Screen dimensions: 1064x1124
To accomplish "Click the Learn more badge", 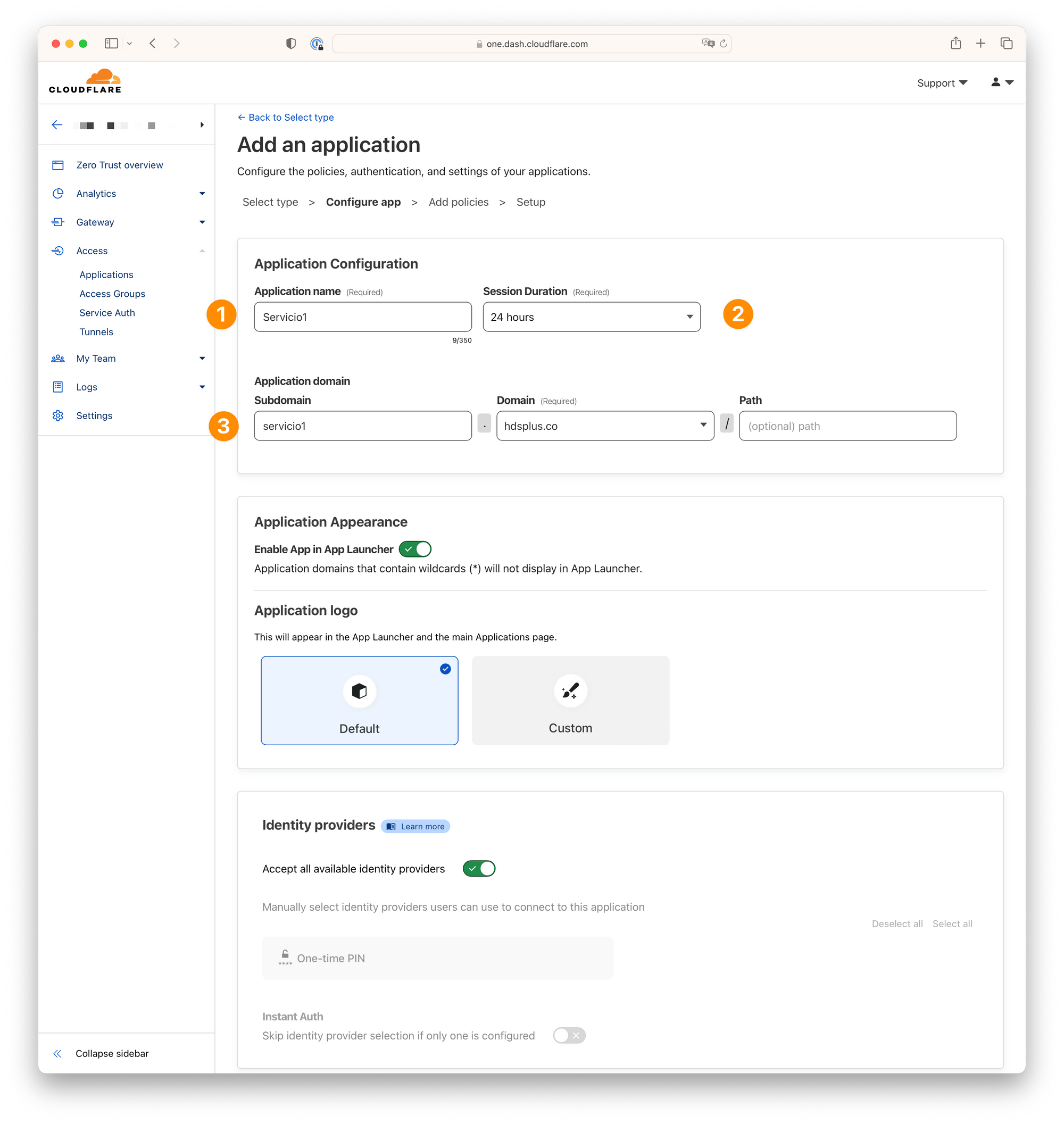I will 415,826.
